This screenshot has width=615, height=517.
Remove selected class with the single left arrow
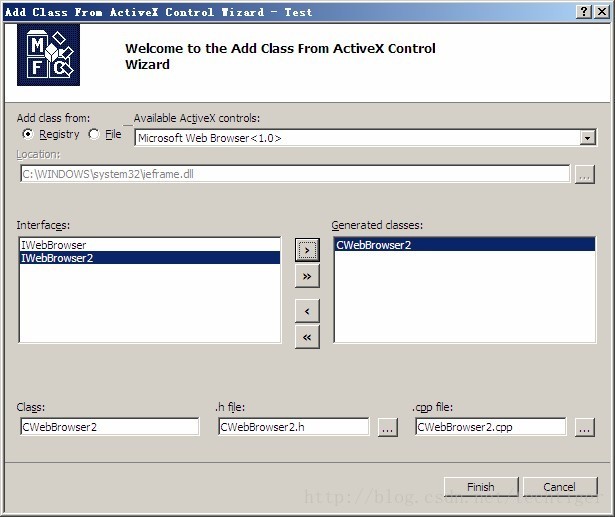(x=307, y=311)
